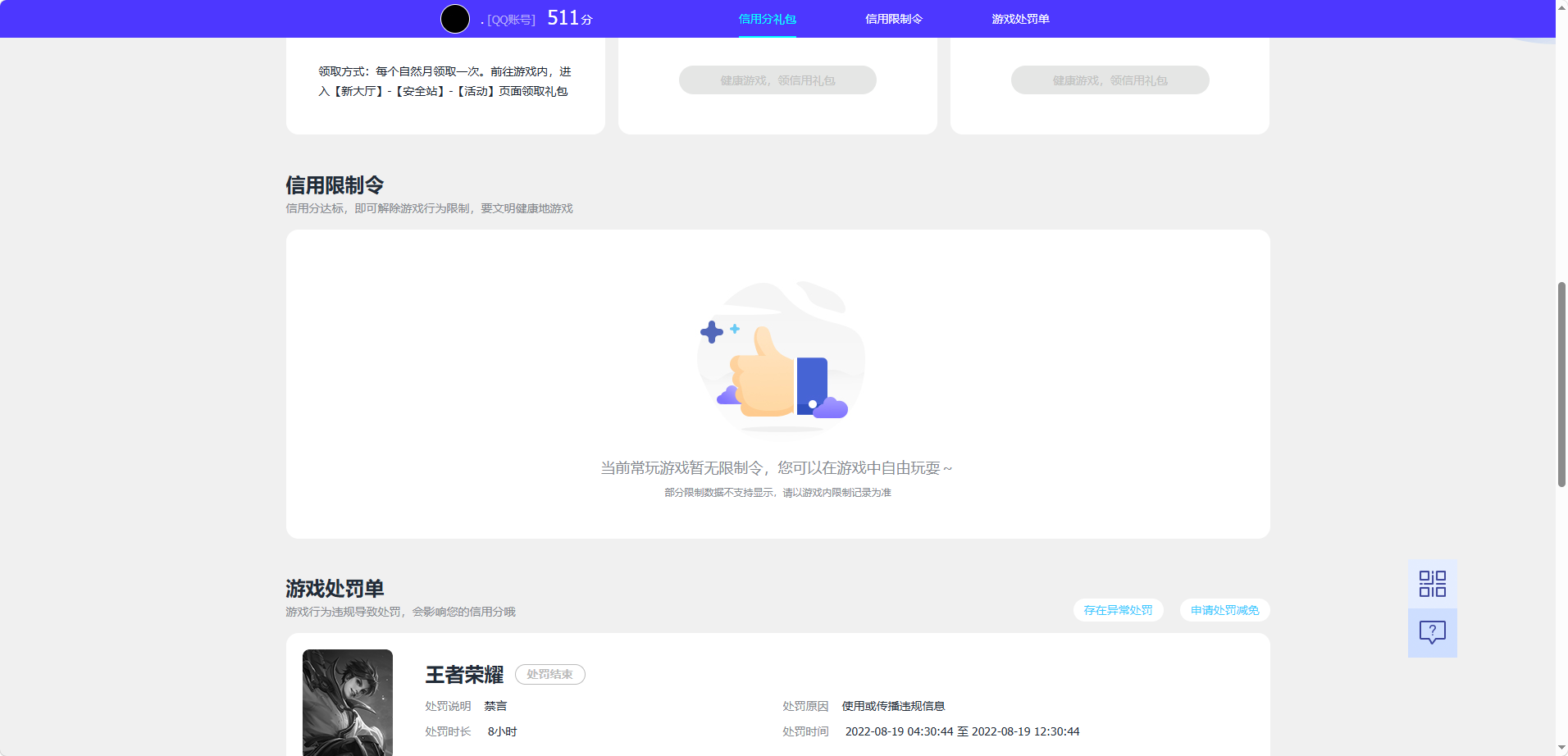Click the penalty time range 2022-08-19 04:30:44
Screen dimensions: 1568x756
tap(962, 731)
